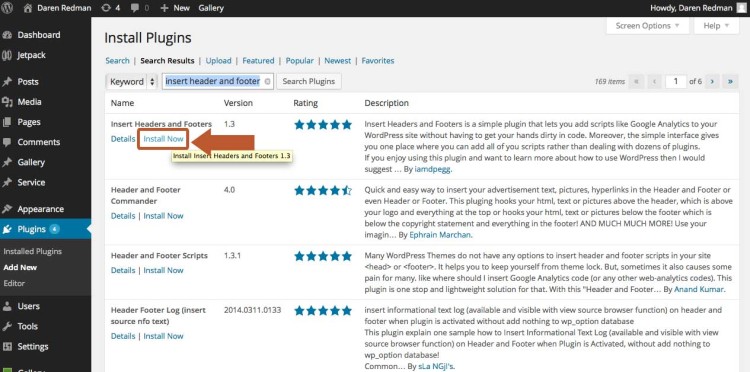Open the updates icon showing 4

(x=106, y=8)
